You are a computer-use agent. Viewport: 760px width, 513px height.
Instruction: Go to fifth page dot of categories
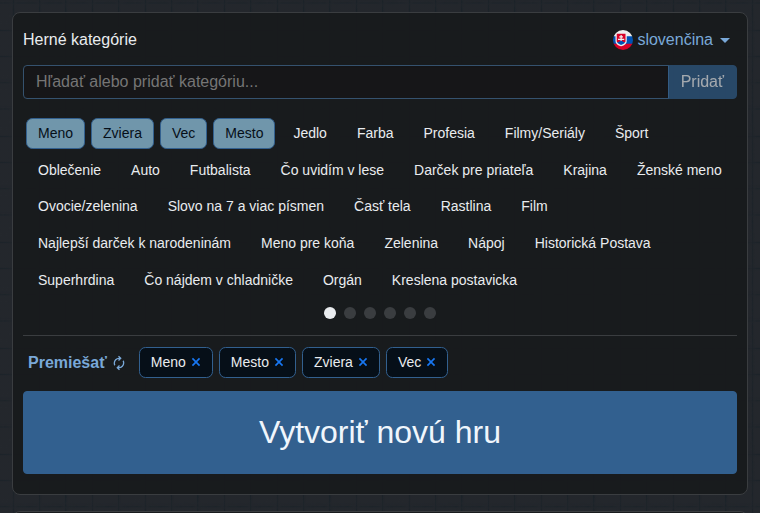point(410,313)
